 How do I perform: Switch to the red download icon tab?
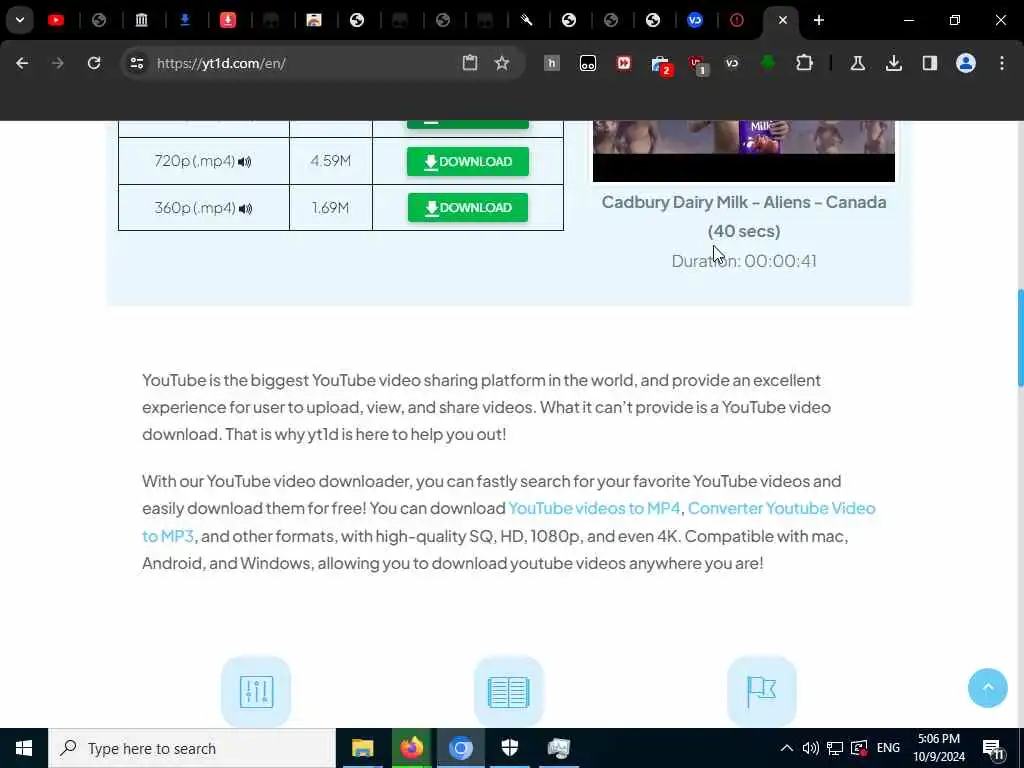[x=227, y=20]
